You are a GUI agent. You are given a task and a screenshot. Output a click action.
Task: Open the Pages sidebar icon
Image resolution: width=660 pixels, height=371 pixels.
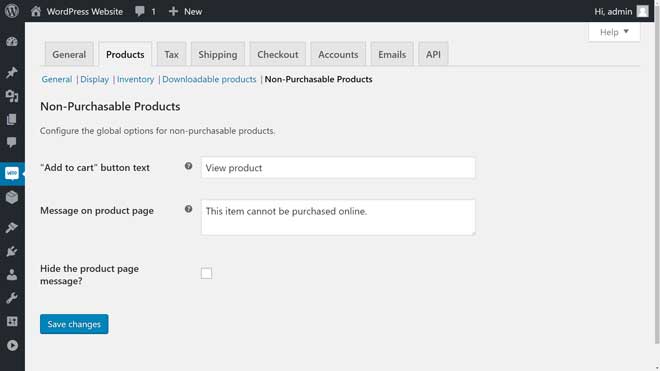[x=12, y=120]
